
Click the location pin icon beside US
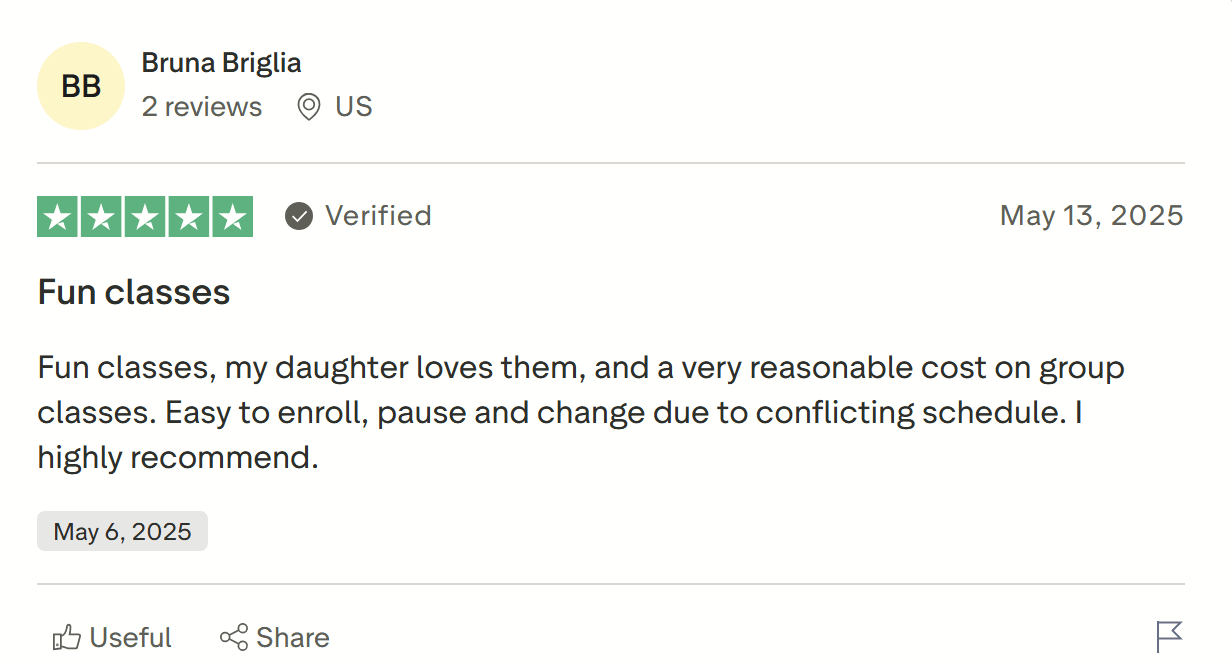pyautogui.click(x=309, y=107)
